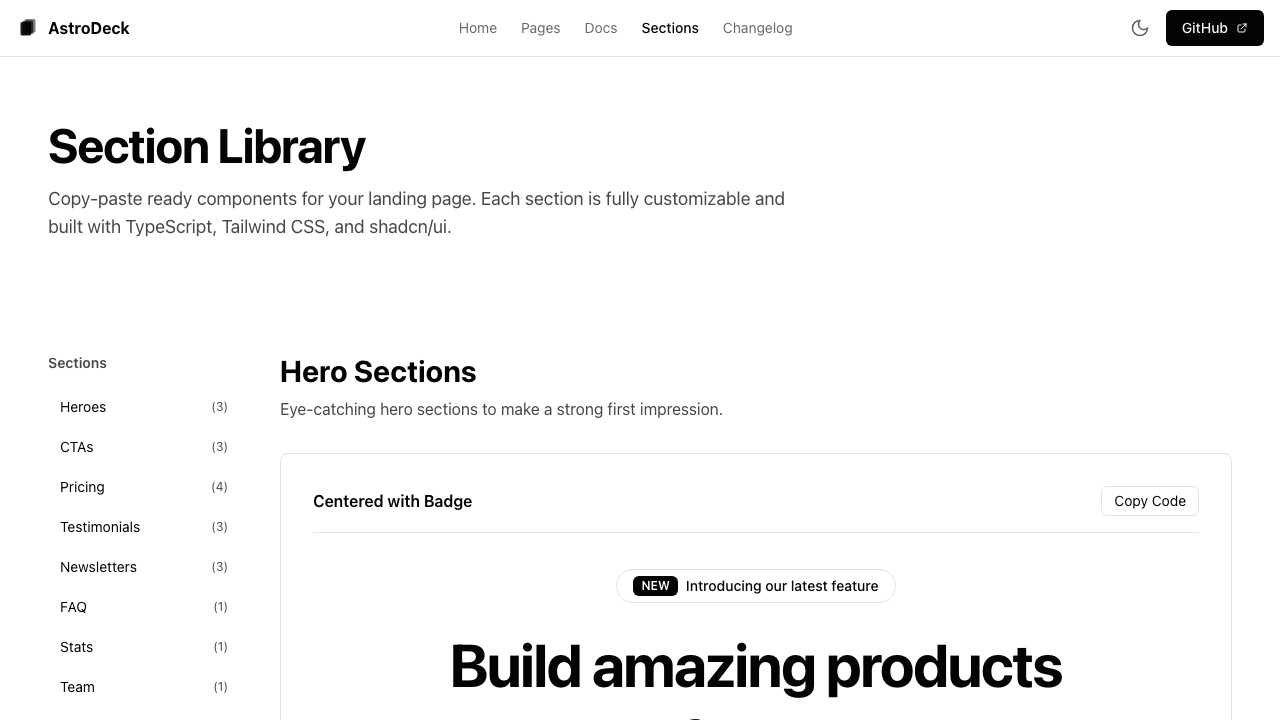Click the NEW badge pill
The height and width of the screenshot is (720, 1280).
click(x=655, y=586)
